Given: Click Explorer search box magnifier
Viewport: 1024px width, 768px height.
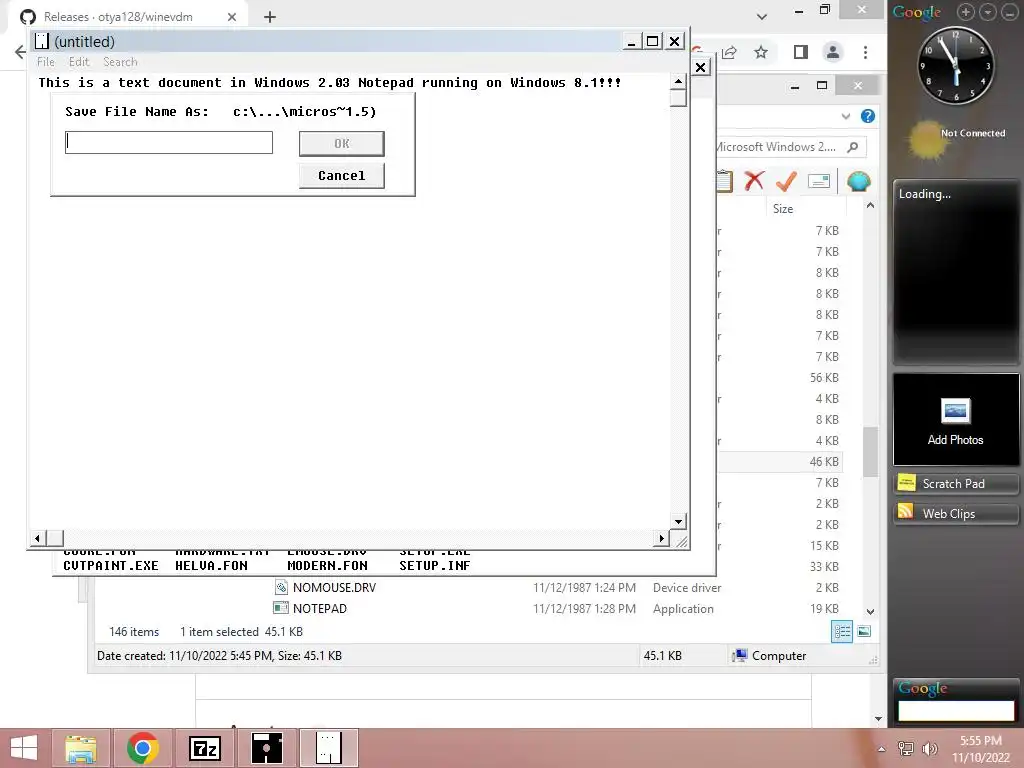Looking at the screenshot, I should click(x=852, y=147).
